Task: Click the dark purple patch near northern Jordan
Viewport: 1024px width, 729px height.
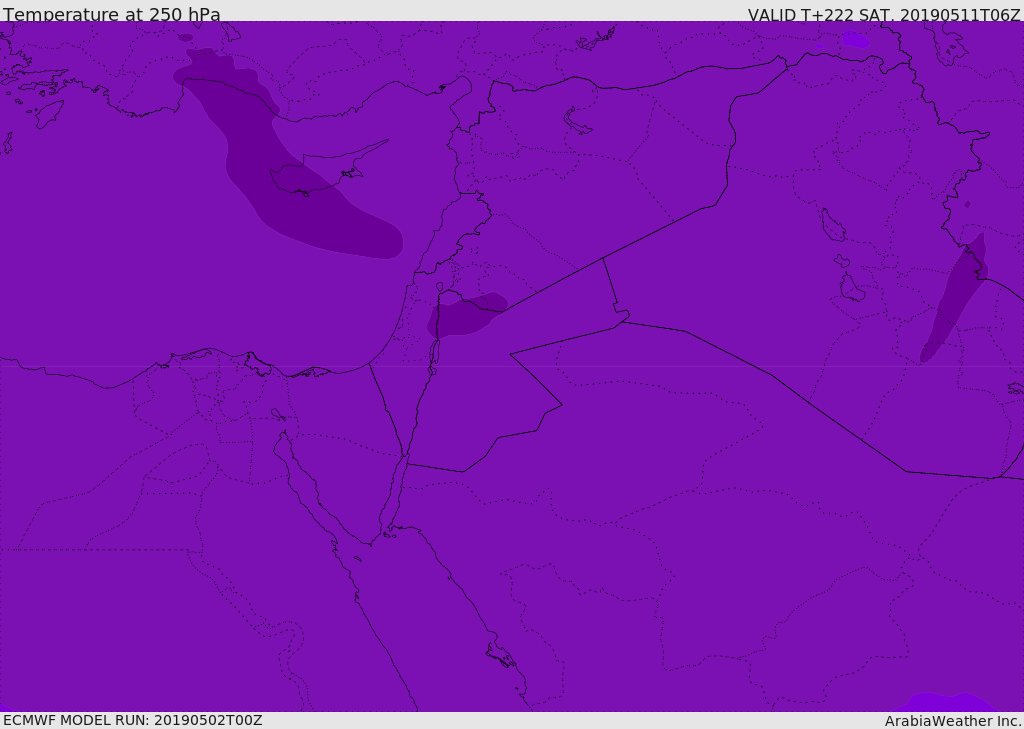Action: point(465,316)
